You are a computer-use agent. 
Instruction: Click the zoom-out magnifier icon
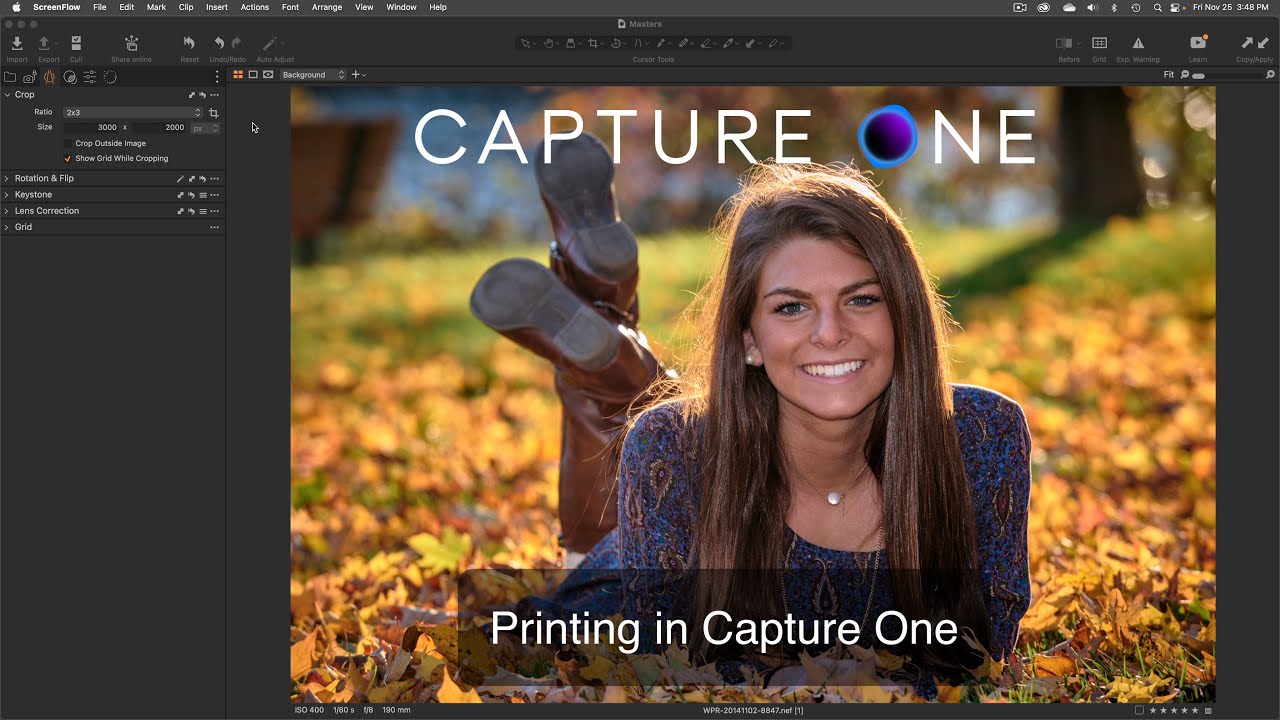click(1185, 75)
